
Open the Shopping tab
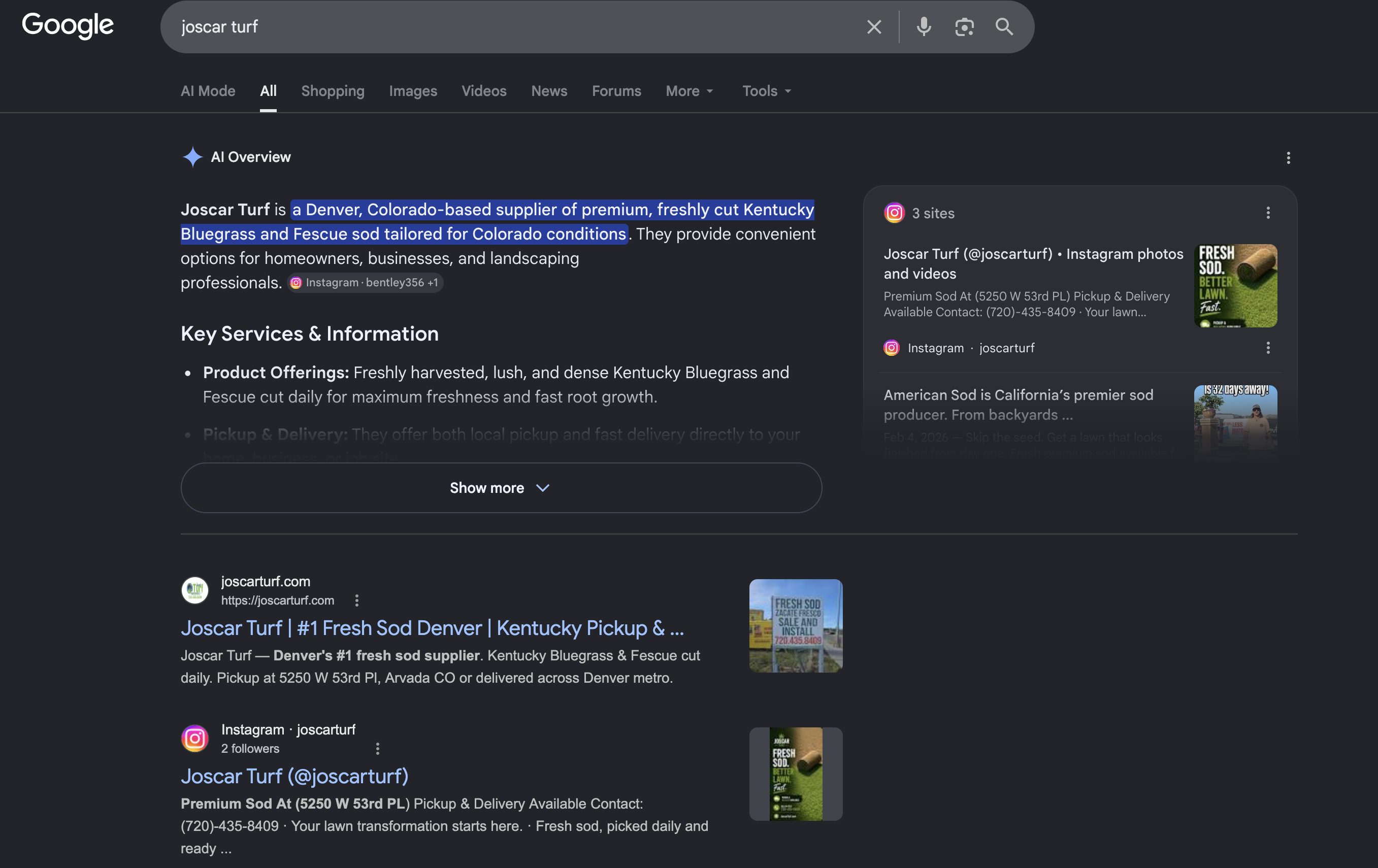(x=333, y=91)
